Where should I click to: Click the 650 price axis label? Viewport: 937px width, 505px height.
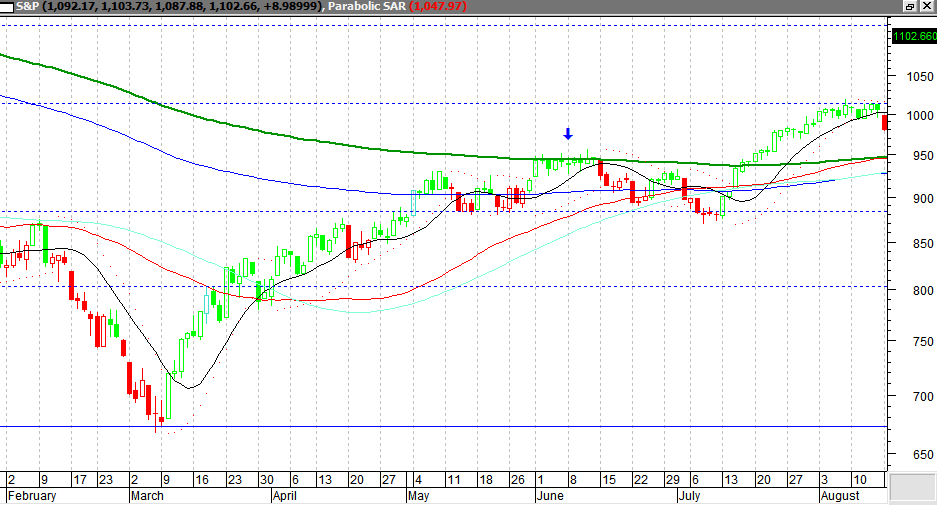pos(922,455)
